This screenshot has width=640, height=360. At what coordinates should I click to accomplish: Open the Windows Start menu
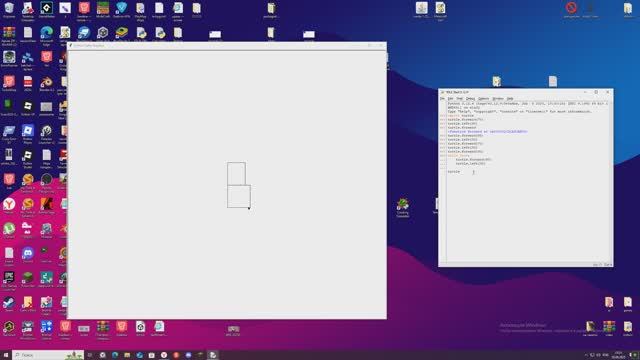point(6,355)
